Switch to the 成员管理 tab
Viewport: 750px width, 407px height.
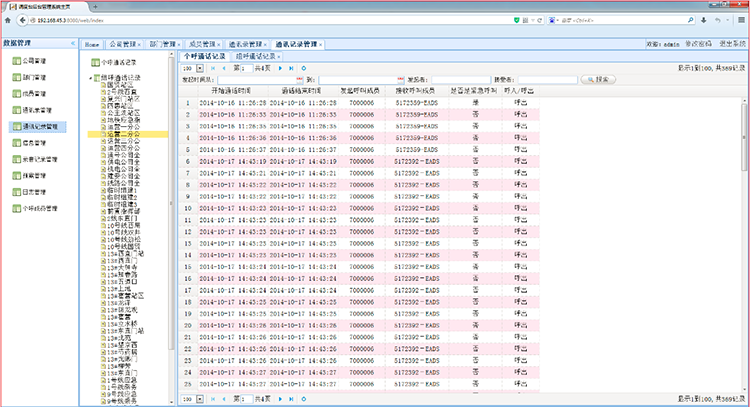(202, 44)
